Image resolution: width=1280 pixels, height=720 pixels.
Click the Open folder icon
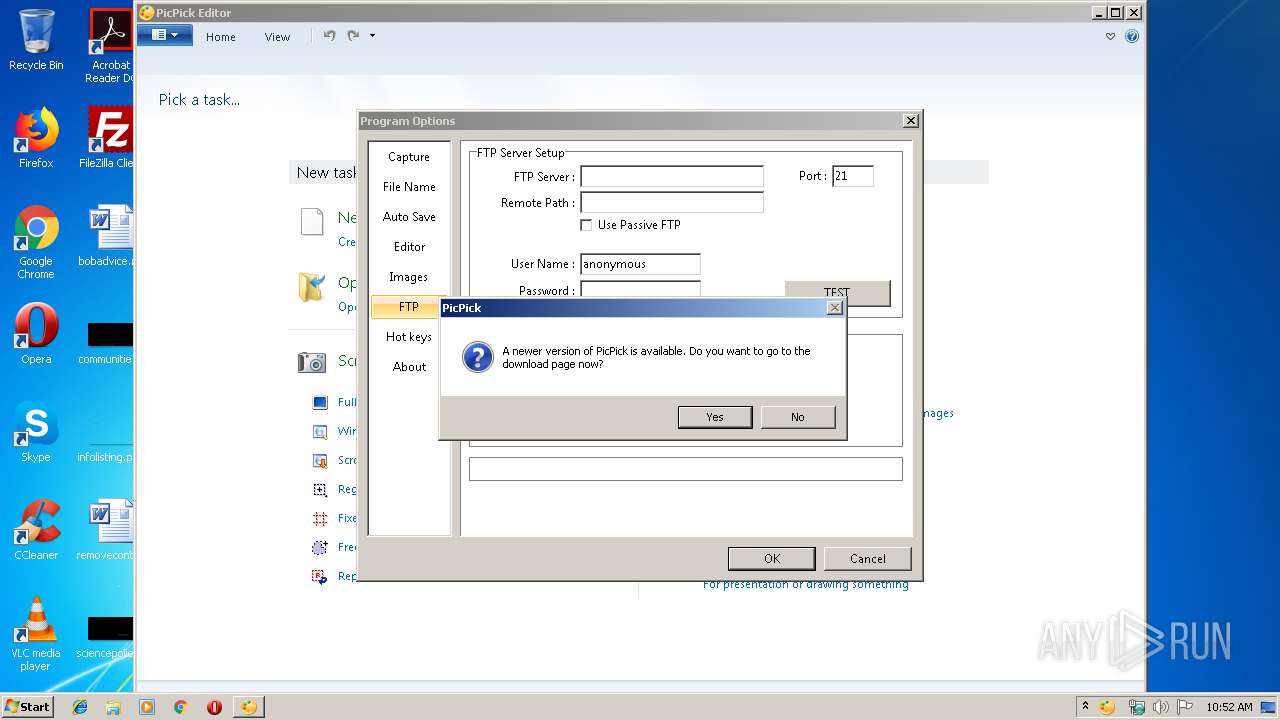pos(312,287)
